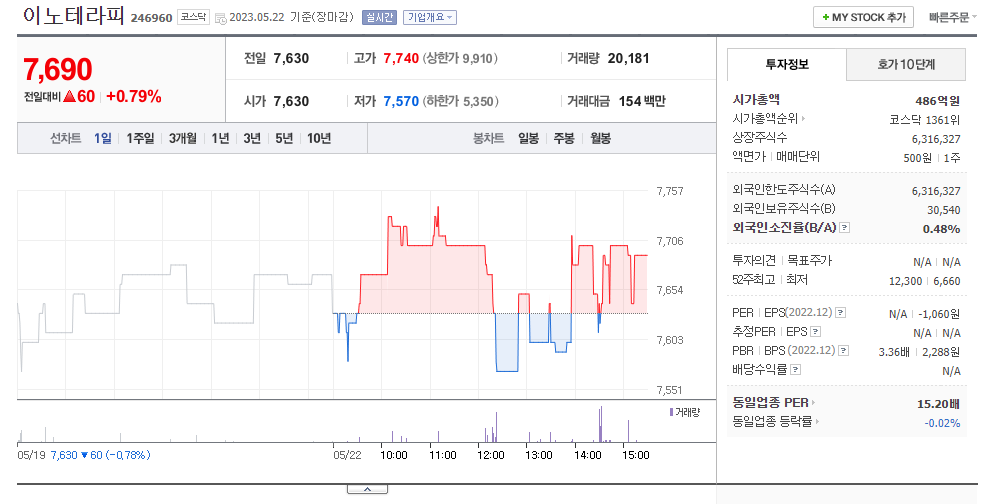Switch to 일봉 candlestick chart
The width and height of the screenshot is (1007, 504).
pos(529,138)
